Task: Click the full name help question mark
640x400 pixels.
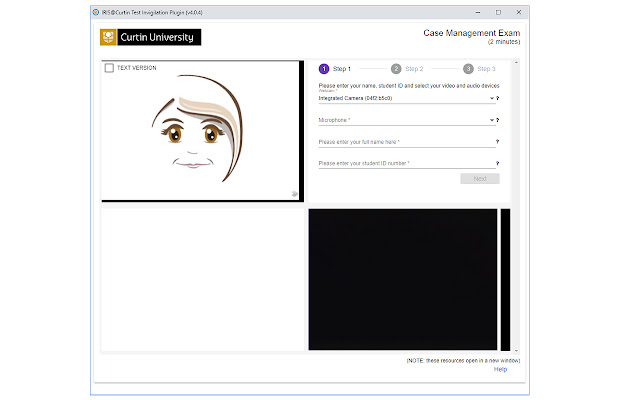Action: [498, 142]
